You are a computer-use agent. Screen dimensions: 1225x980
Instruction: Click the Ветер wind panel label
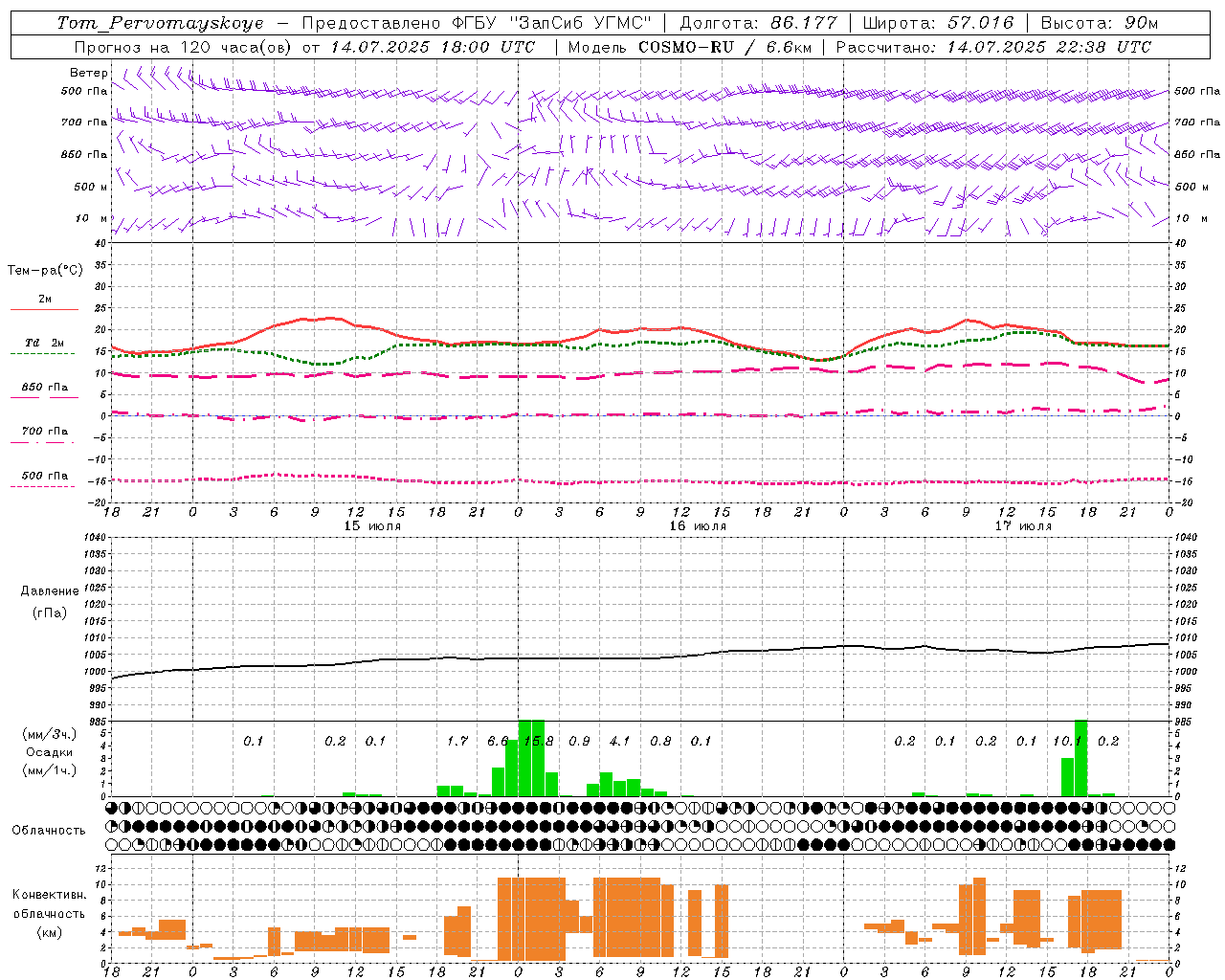tap(88, 73)
